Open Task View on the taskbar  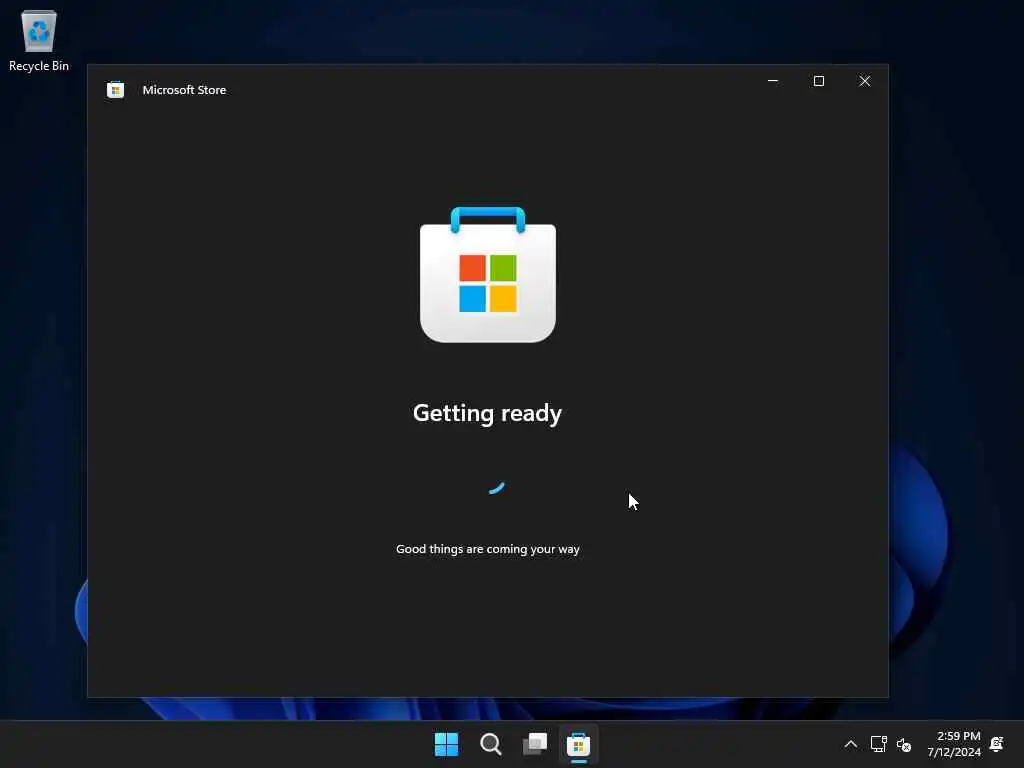pos(535,744)
